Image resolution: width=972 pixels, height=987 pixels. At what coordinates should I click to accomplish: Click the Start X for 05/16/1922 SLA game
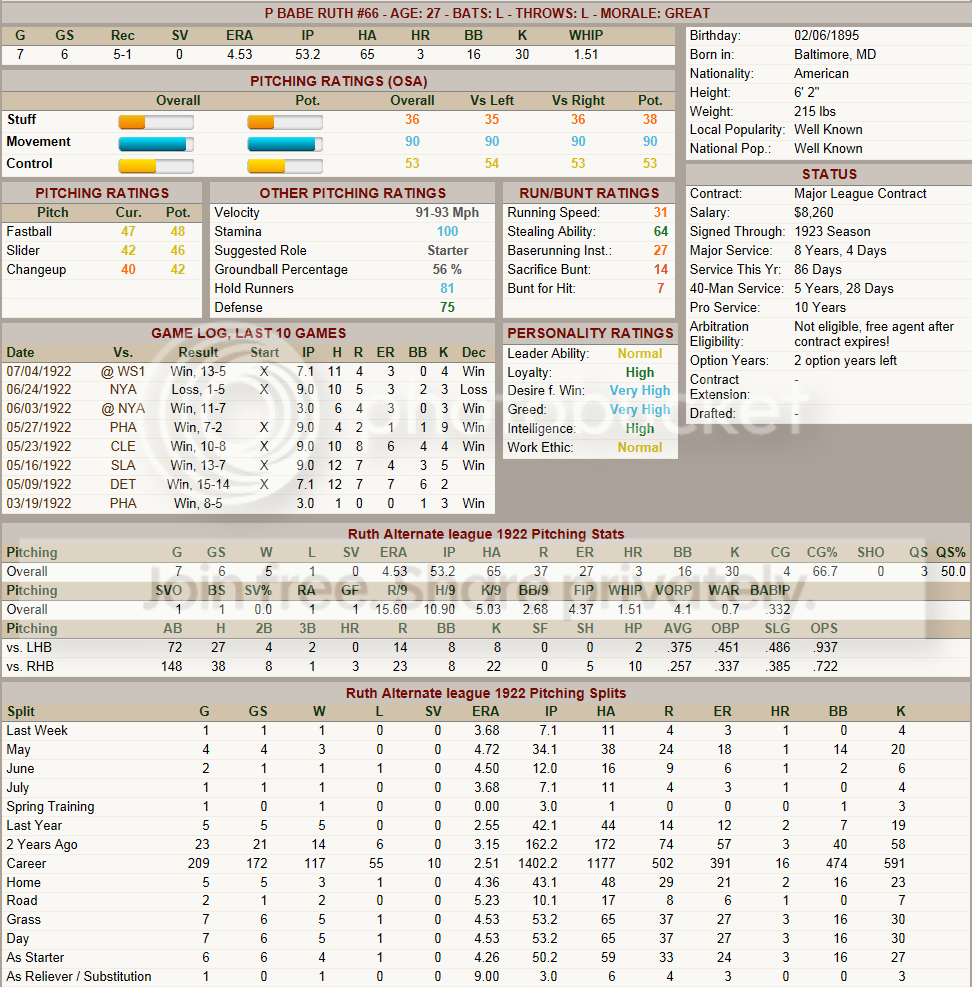264,466
